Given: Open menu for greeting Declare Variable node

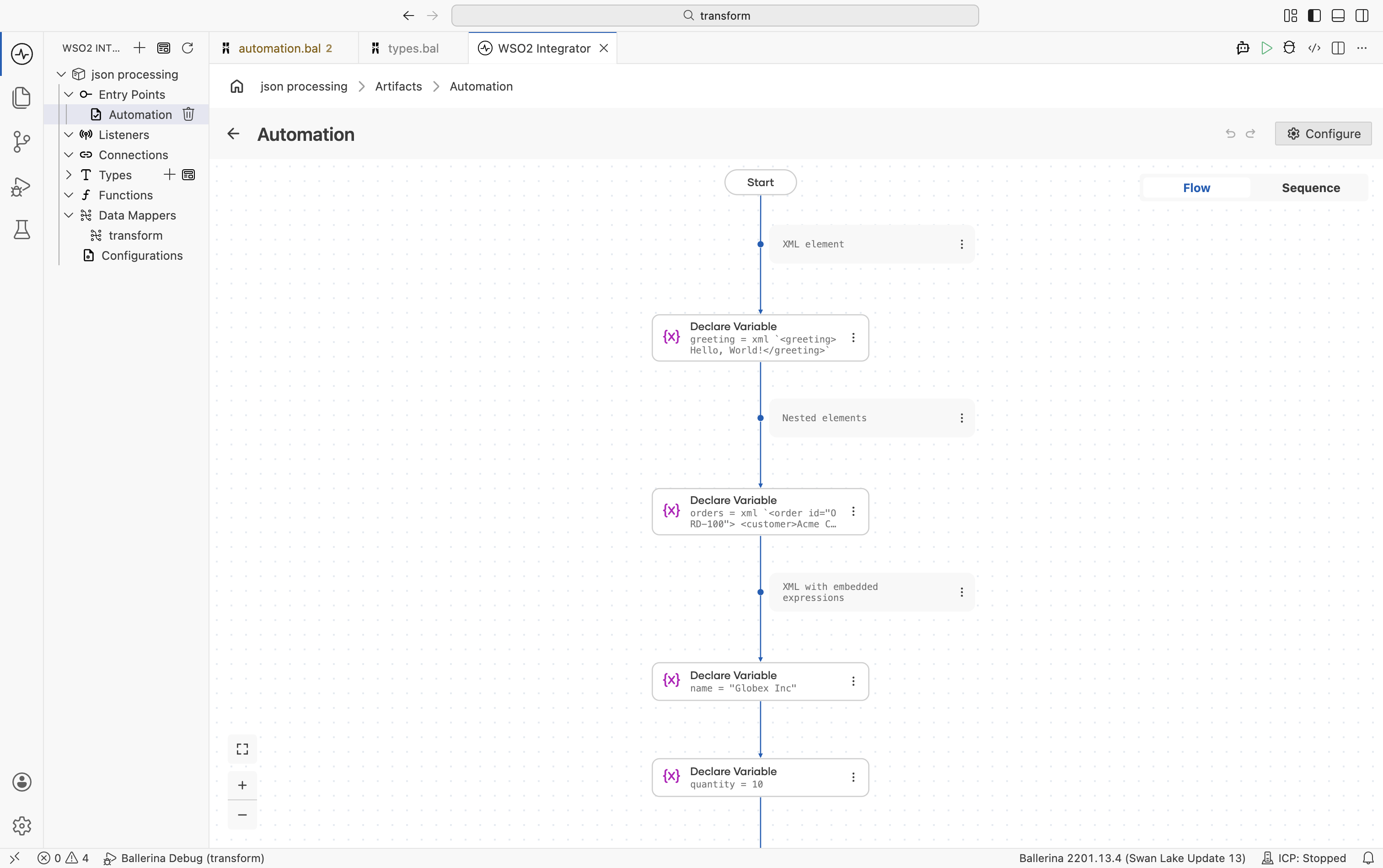Looking at the screenshot, I should coord(853,338).
